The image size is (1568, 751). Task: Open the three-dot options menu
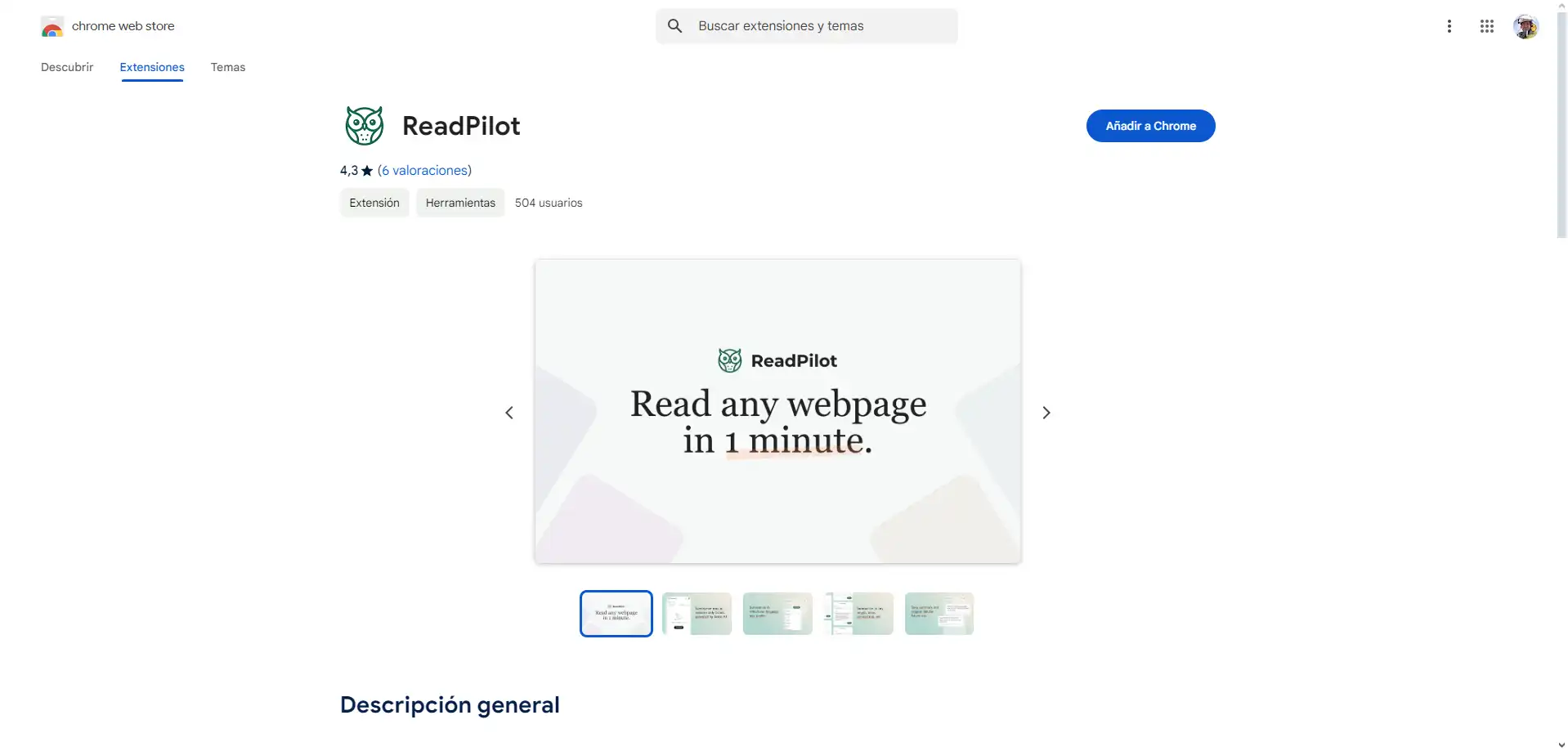(1449, 26)
